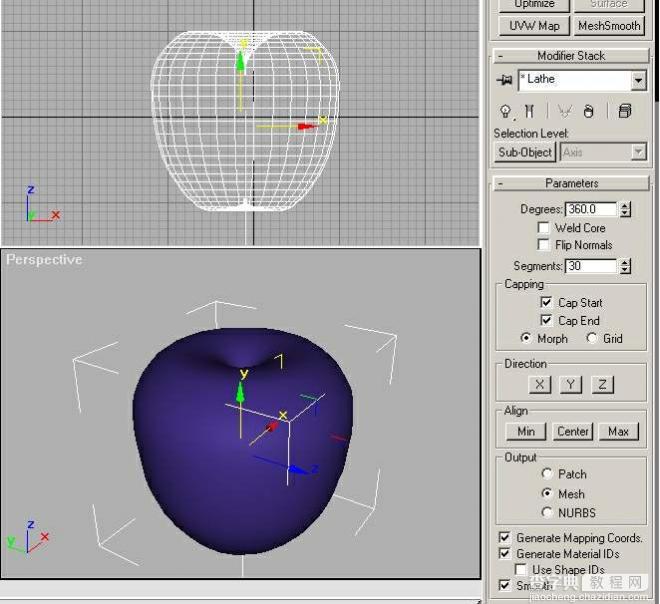The height and width of the screenshot is (604, 660).
Task: Enable the Weld Core checkbox
Action: [543, 228]
